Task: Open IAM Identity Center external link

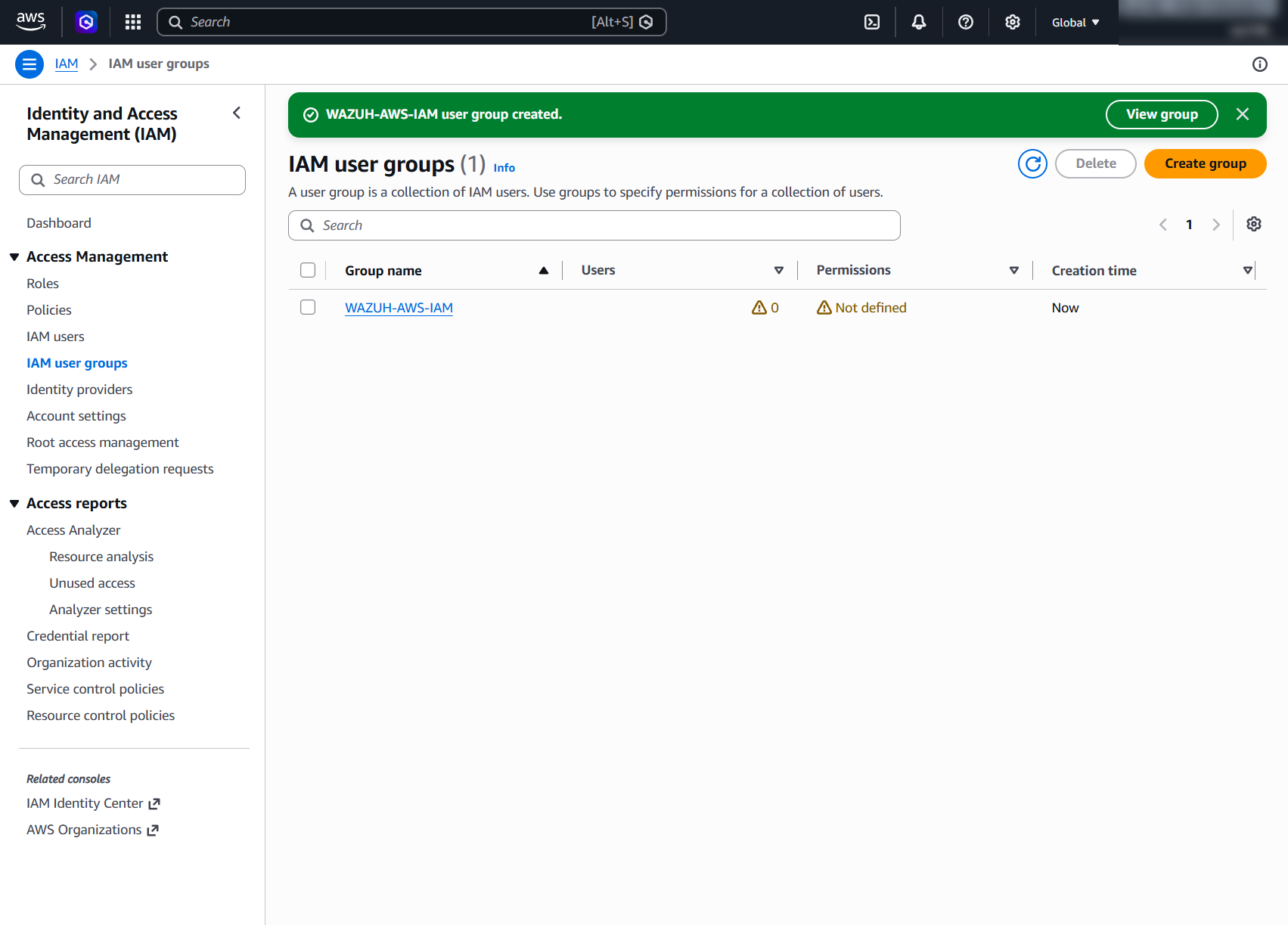Action: pos(93,803)
